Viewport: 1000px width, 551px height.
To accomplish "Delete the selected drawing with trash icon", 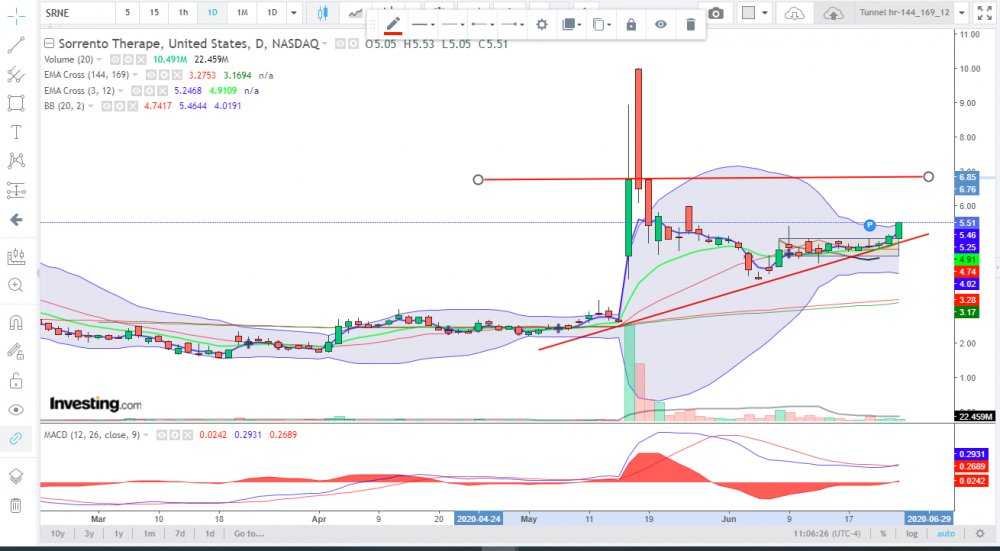I will [690, 25].
